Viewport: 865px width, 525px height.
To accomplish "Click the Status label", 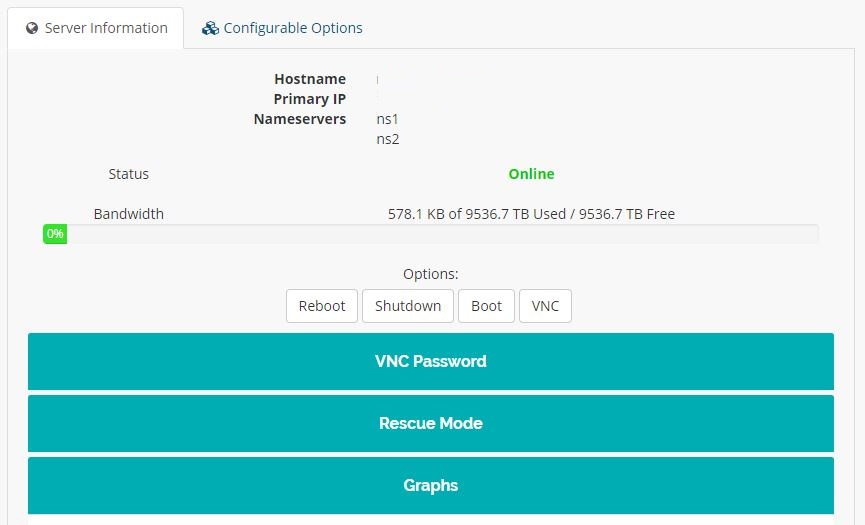I will (x=128, y=174).
